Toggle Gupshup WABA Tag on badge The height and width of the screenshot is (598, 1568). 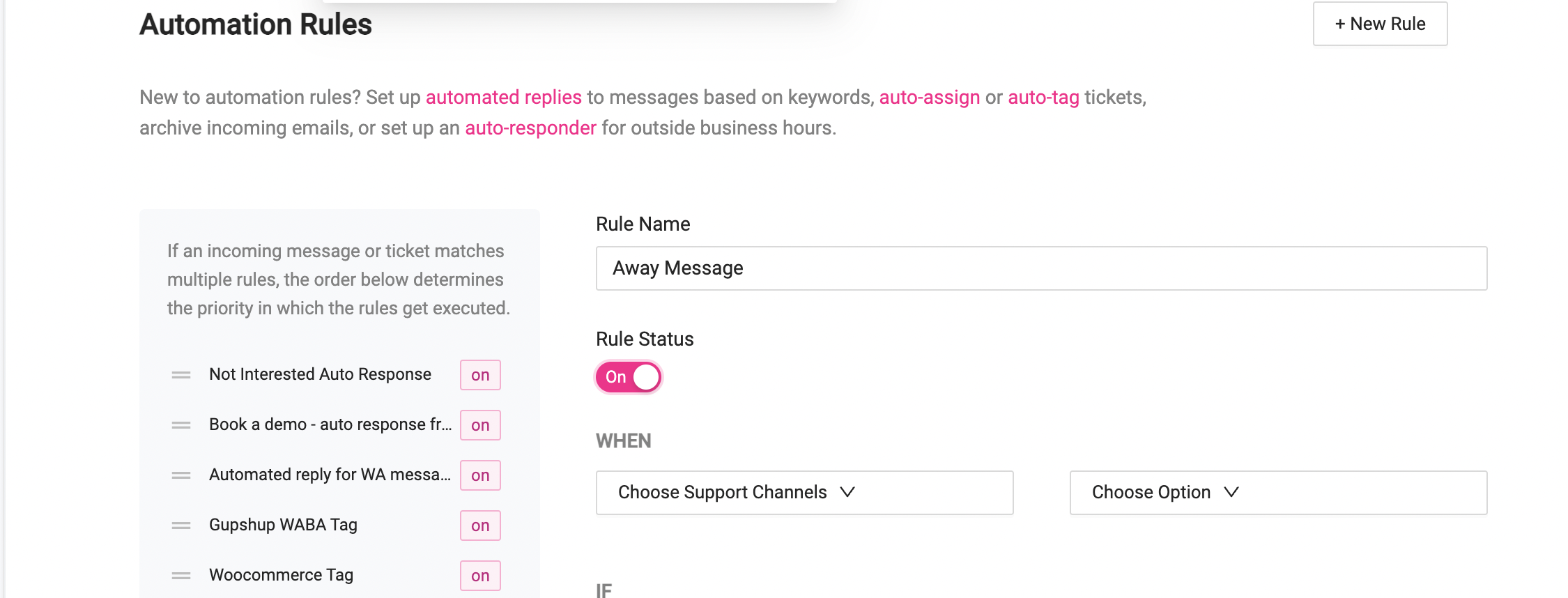coord(480,526)
